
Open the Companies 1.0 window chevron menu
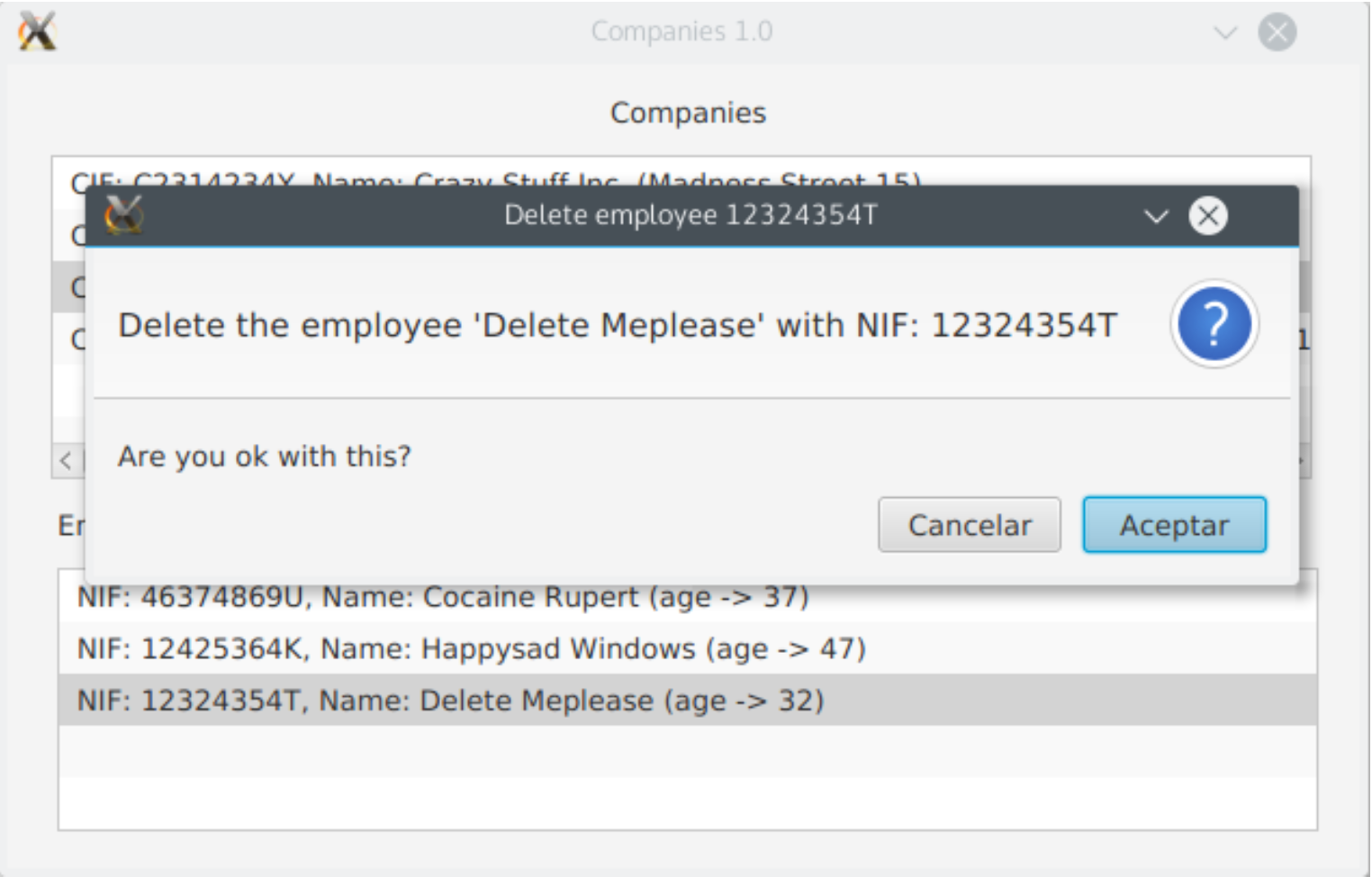pos(1224,33)
